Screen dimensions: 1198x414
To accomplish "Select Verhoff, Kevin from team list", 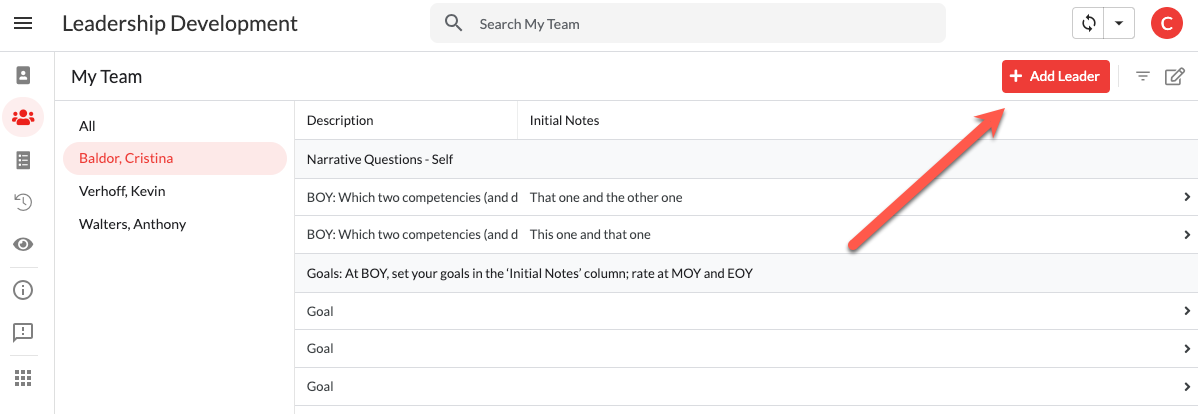I will pyautogui.click(x=122, y=191).
